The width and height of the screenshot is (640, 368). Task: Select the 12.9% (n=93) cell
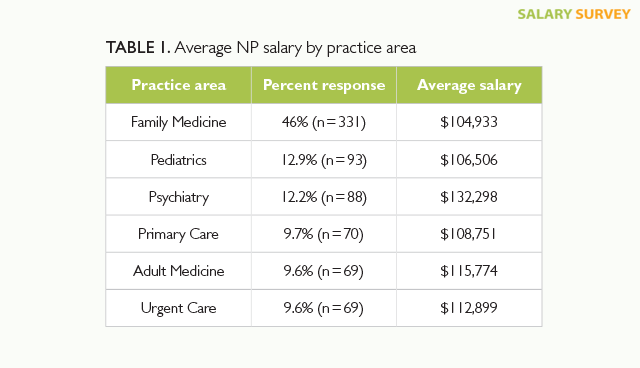click(324, 160)
